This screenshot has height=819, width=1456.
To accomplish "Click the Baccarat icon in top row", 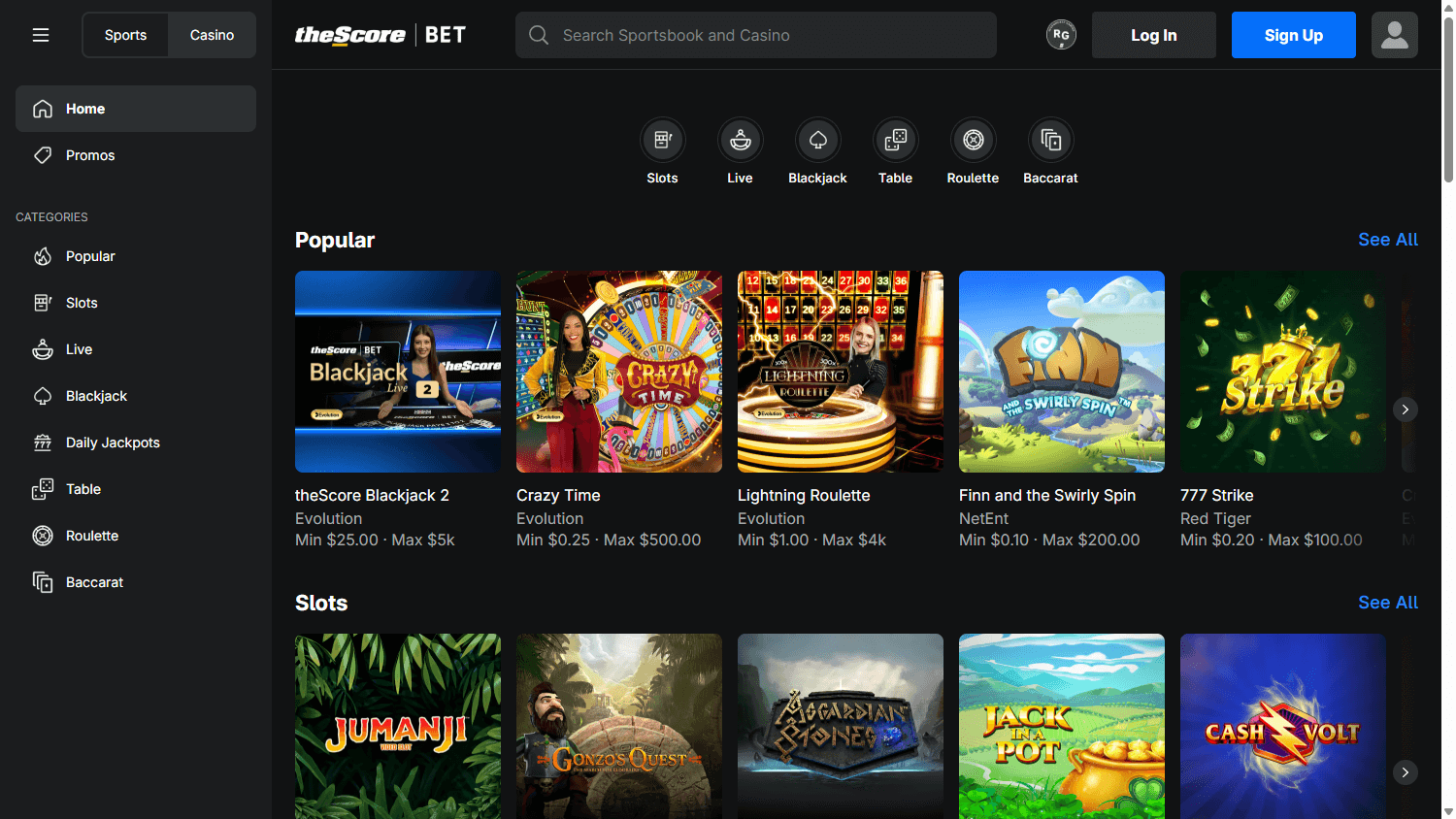I will point(1050,139).
